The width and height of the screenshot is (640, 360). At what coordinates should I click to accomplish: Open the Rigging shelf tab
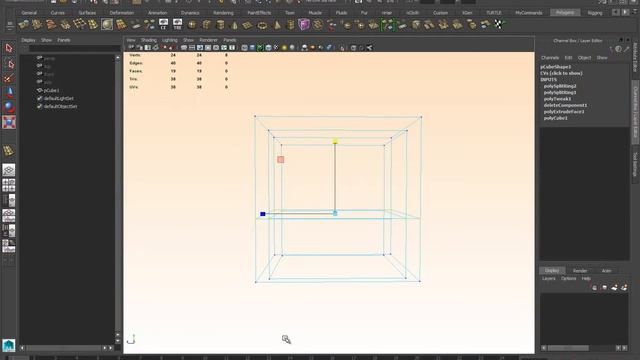(595, 13)
